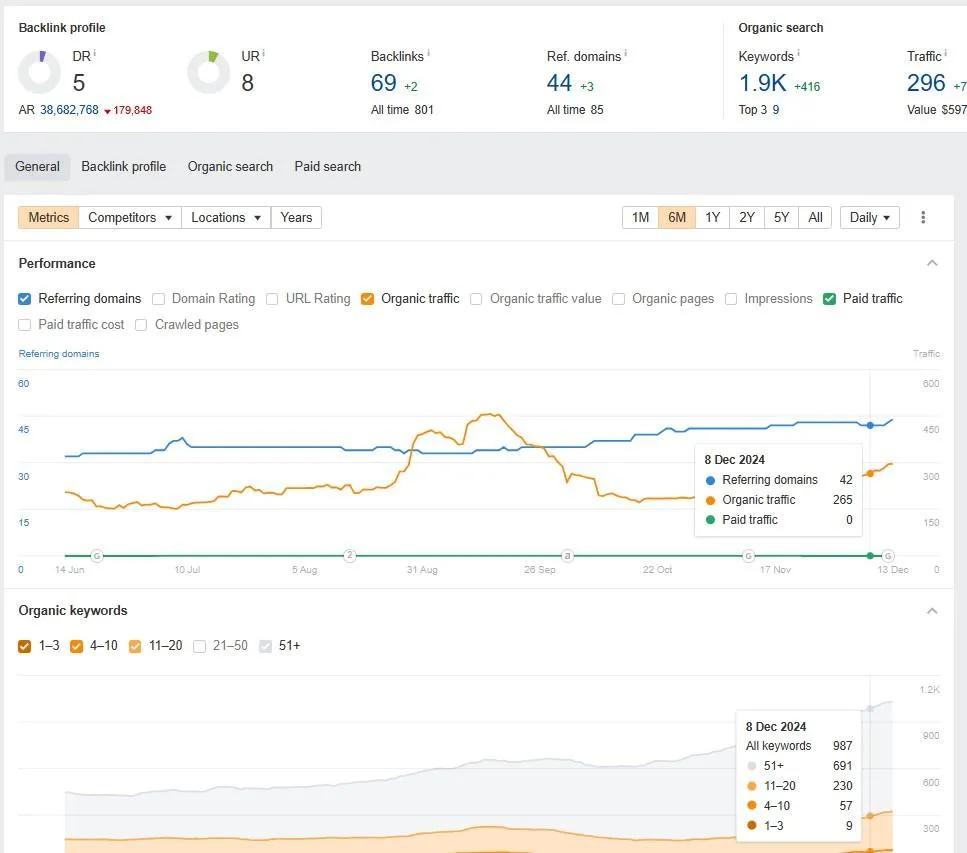Image resolution: width=967 pixels, height=853 pixels.
Task: Open the Paid search tab
Action: (327, 166)
